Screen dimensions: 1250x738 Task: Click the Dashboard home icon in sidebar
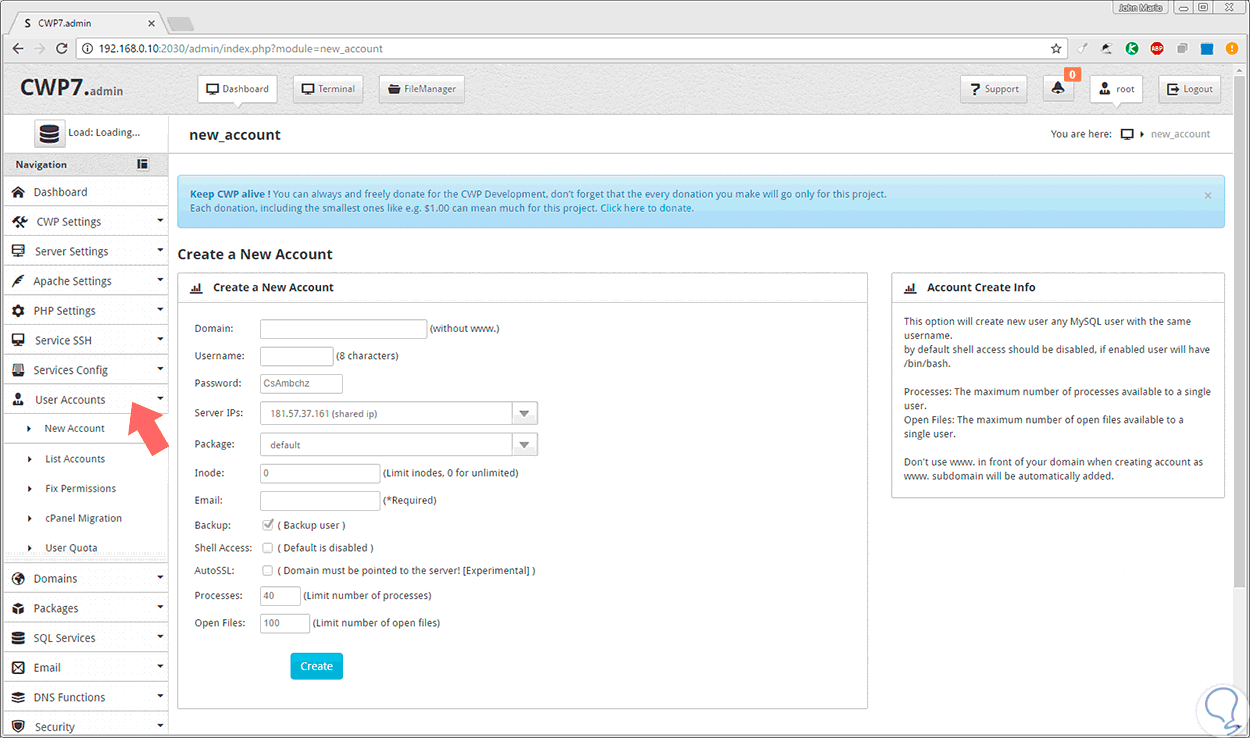pyautogui.click(x=18, y=192)
